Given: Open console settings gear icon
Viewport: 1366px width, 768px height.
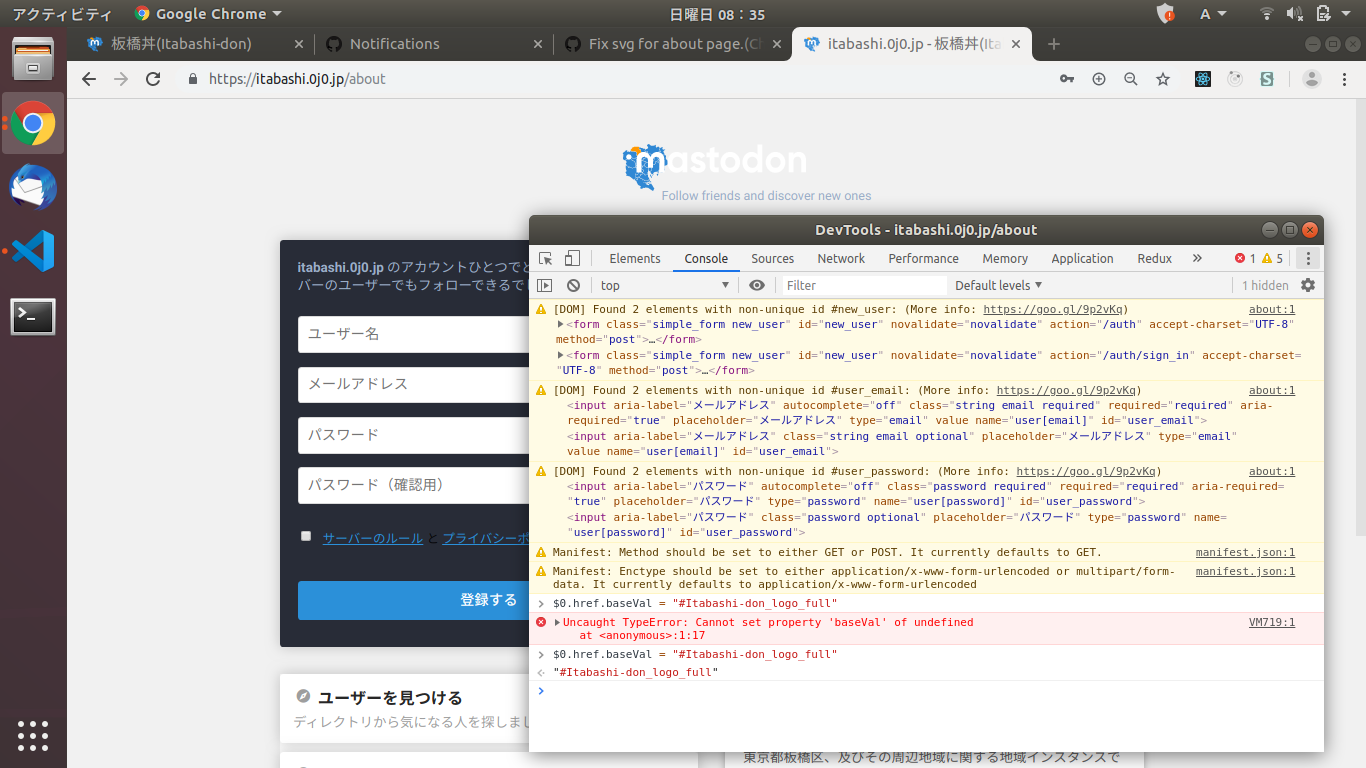Looking at the screenshot, I should [1307, 285].
